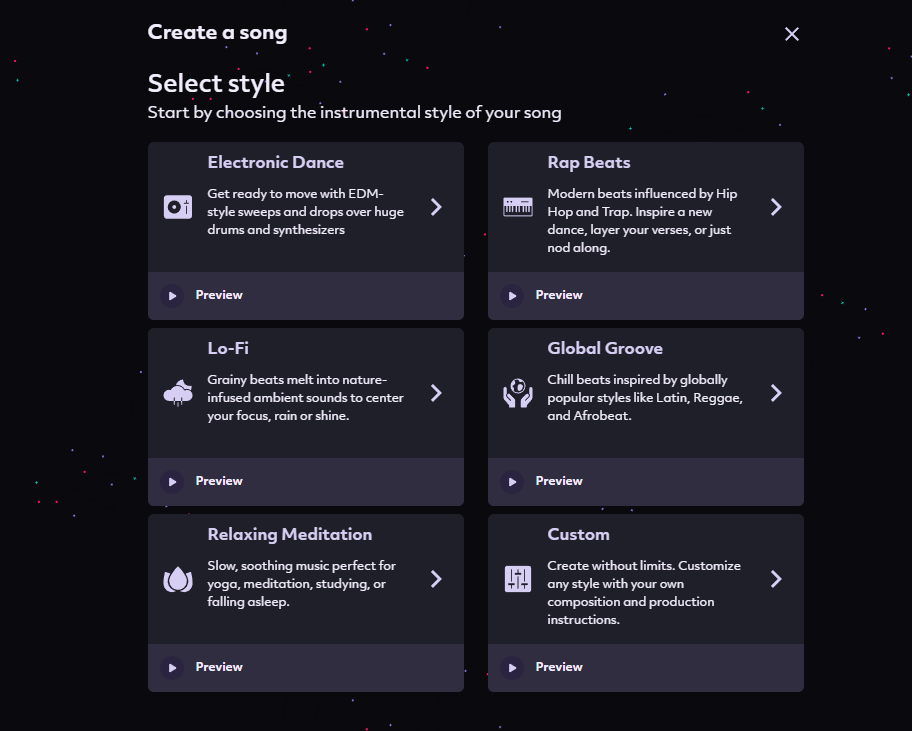Select the Relaxing Meditation style title
The image size is (912, 731).
tap(290, 534)
